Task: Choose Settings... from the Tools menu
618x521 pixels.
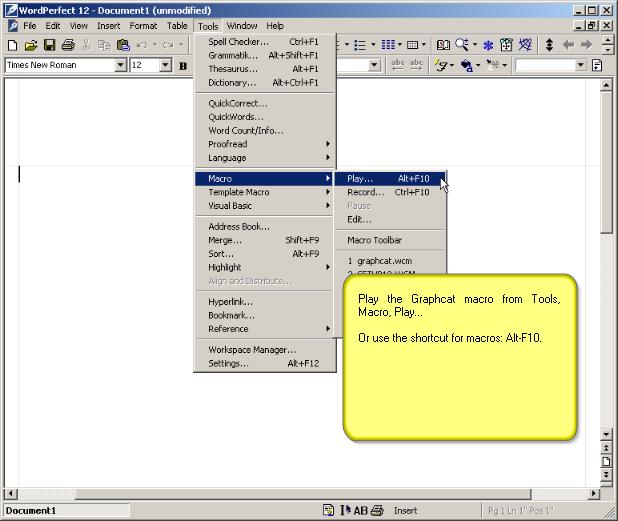Action: pos(264,363)
